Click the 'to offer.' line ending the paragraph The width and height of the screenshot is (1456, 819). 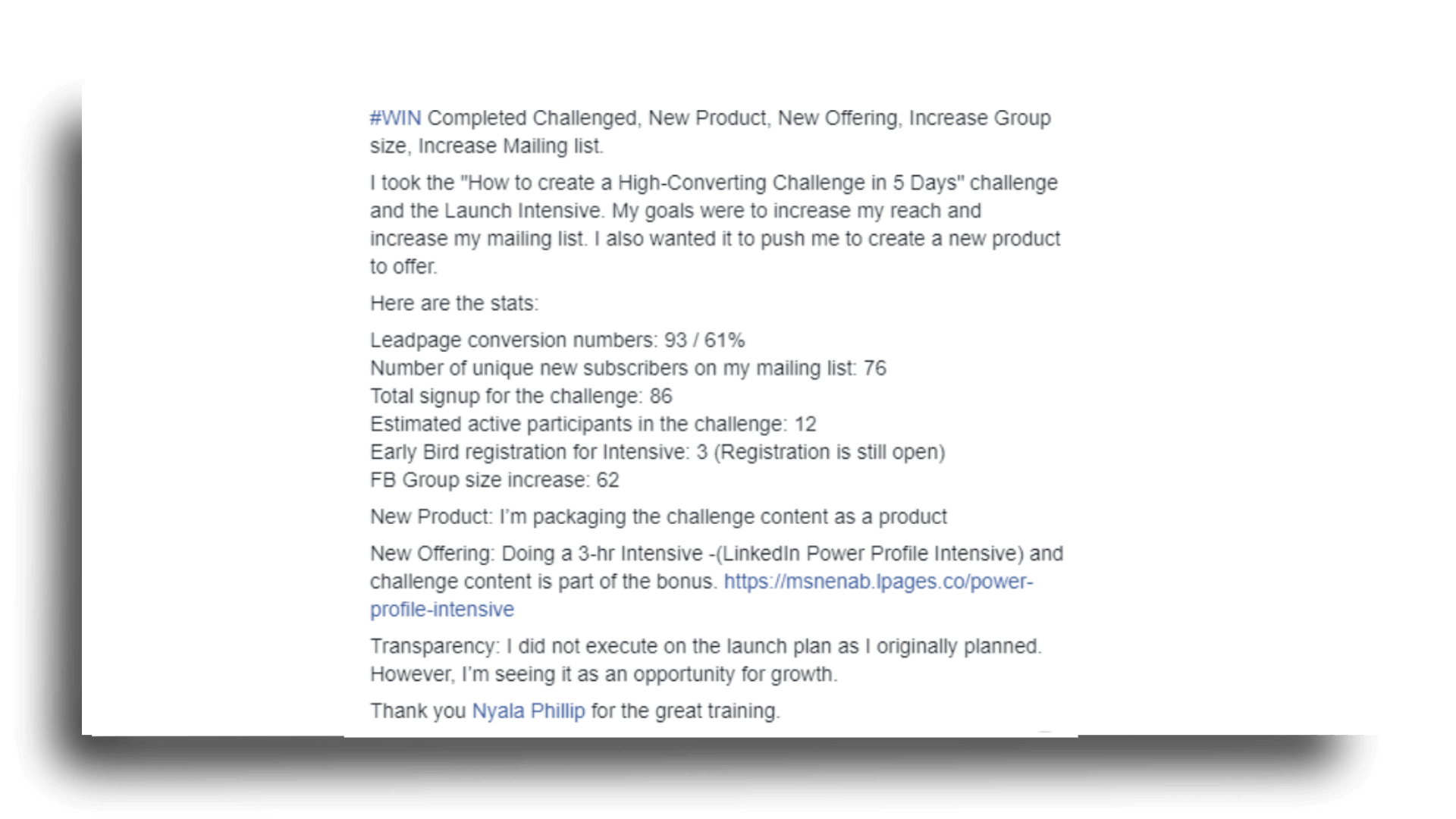(403, 267)
